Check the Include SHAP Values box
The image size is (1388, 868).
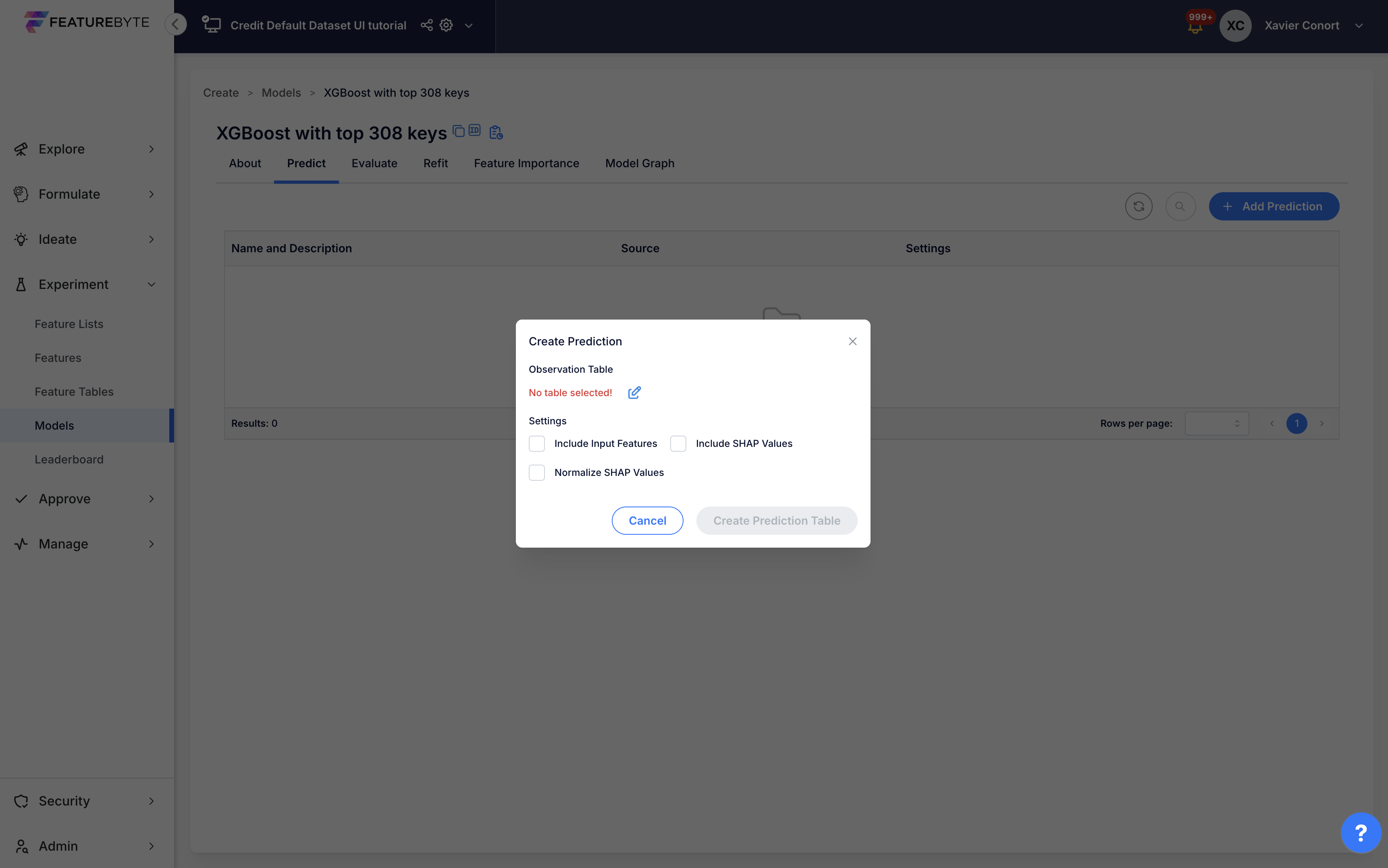pyautogui.click(x=678, y=444)
